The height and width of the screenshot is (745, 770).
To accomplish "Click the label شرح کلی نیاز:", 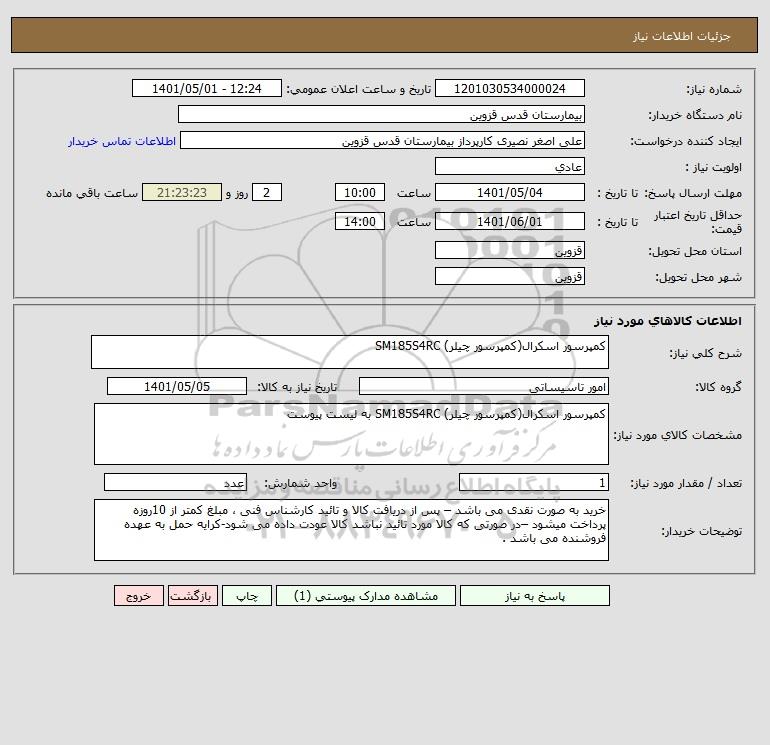I will (x=706, y=353).
